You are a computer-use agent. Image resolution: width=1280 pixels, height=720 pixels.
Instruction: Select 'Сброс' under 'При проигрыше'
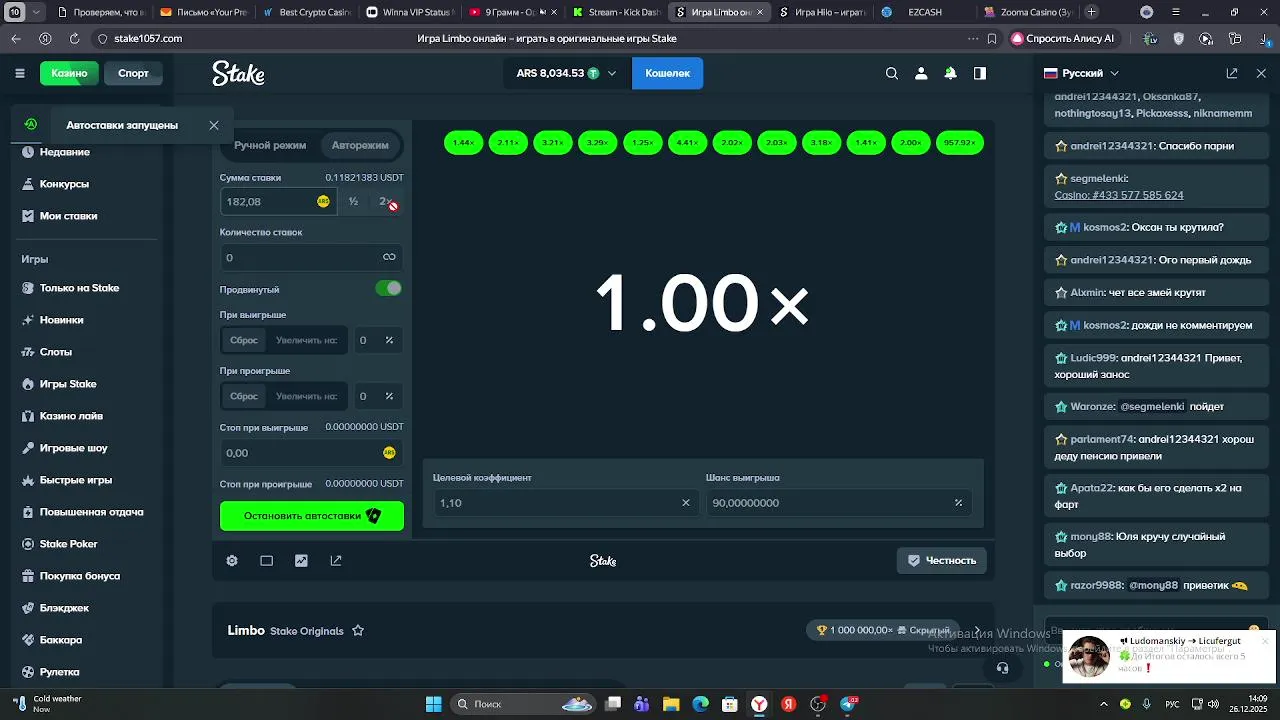click(x=244, y=396)
